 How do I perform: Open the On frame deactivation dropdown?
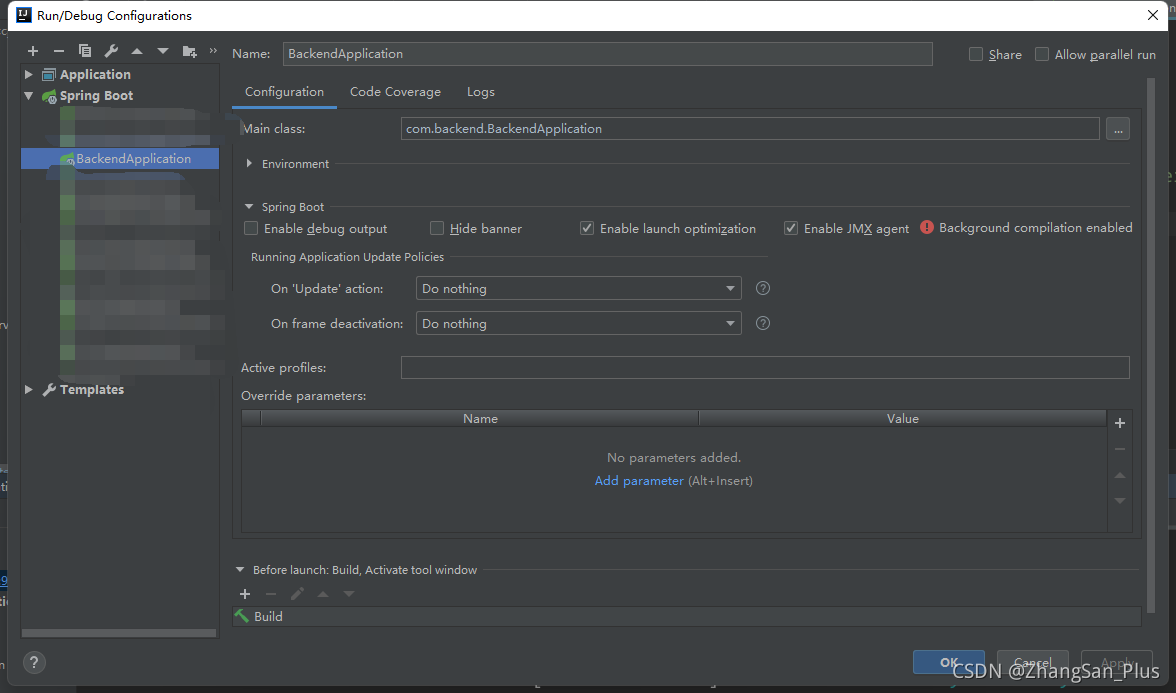point(578,323)
